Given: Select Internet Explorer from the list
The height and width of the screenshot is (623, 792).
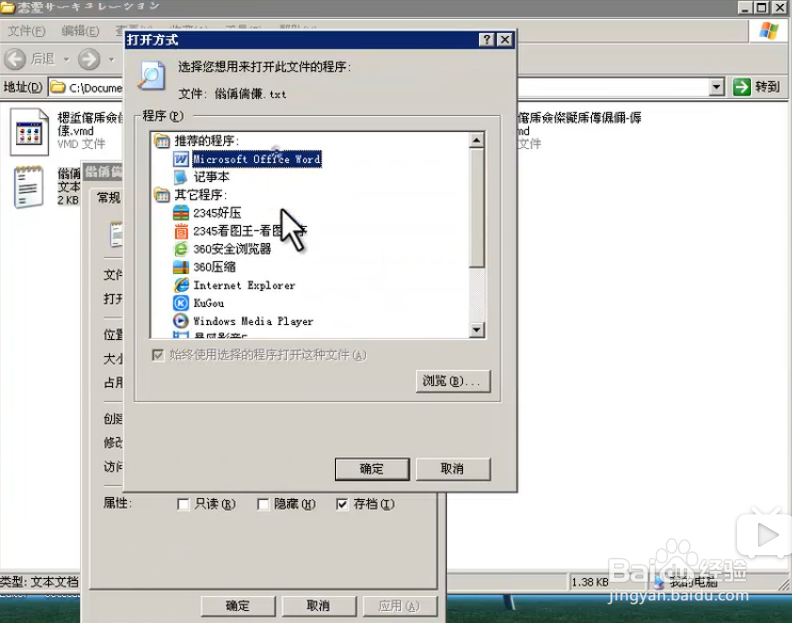Looking at the screenshot, I should click(x=244, y=285).
